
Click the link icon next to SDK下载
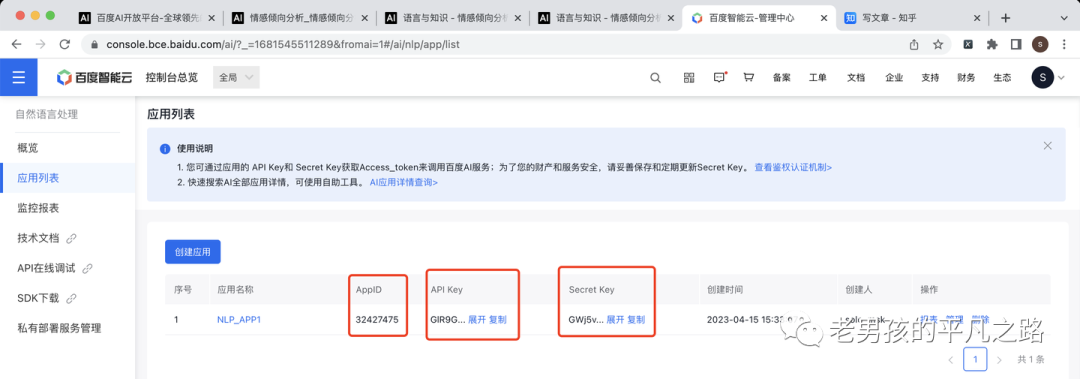[x=72, y=298]
